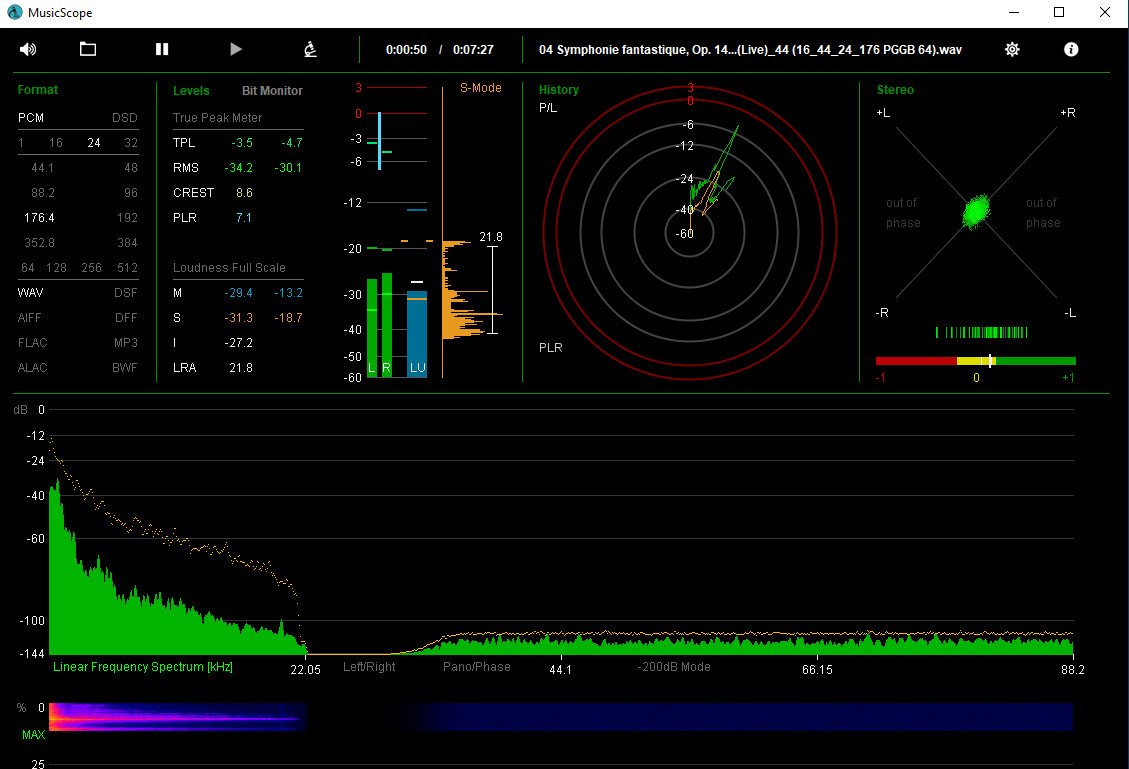
Task: Click the MusicScope app logo in title bar
Action: coord(14,12)
